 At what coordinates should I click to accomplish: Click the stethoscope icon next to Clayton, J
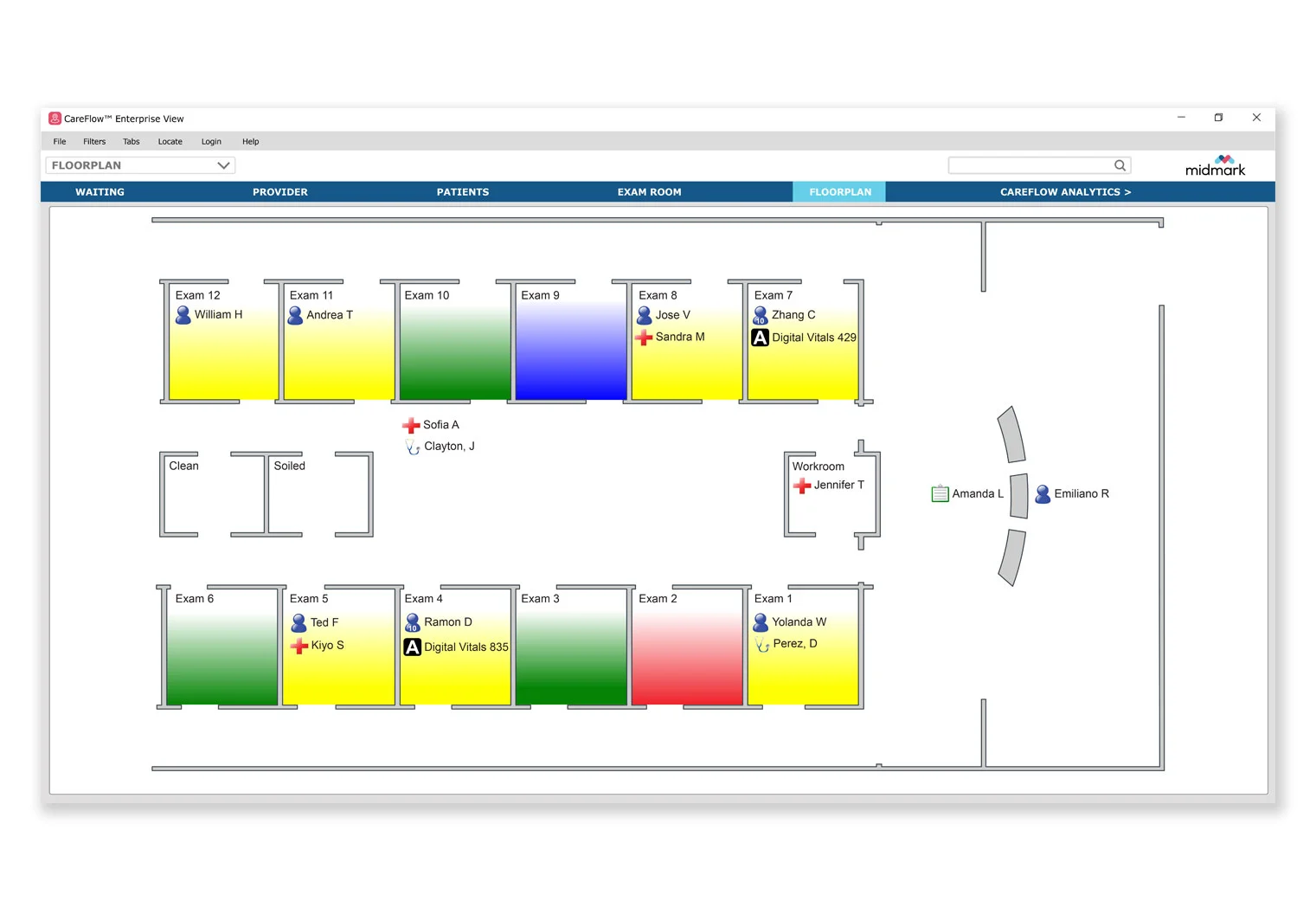pos(412,447)
